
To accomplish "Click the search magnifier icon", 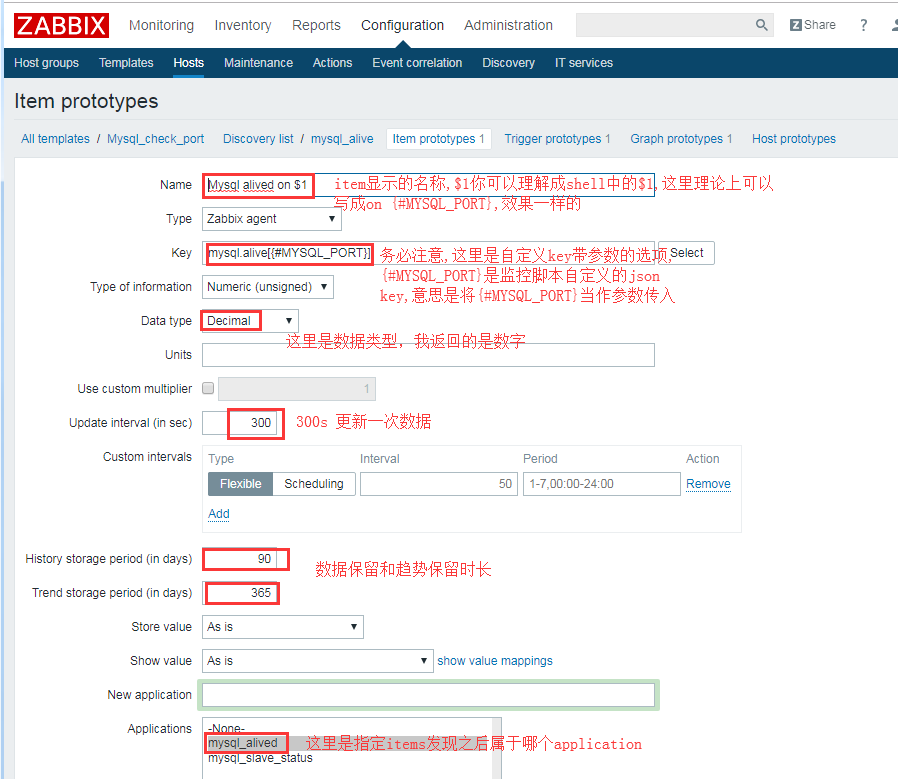I will pos(761,24).
